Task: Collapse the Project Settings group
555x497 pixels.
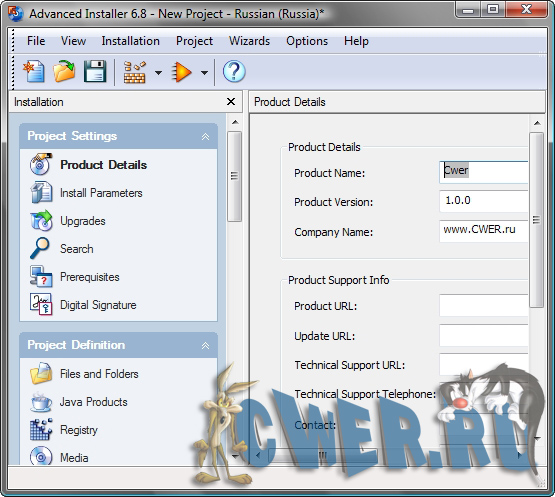Action: pos(205,137)
